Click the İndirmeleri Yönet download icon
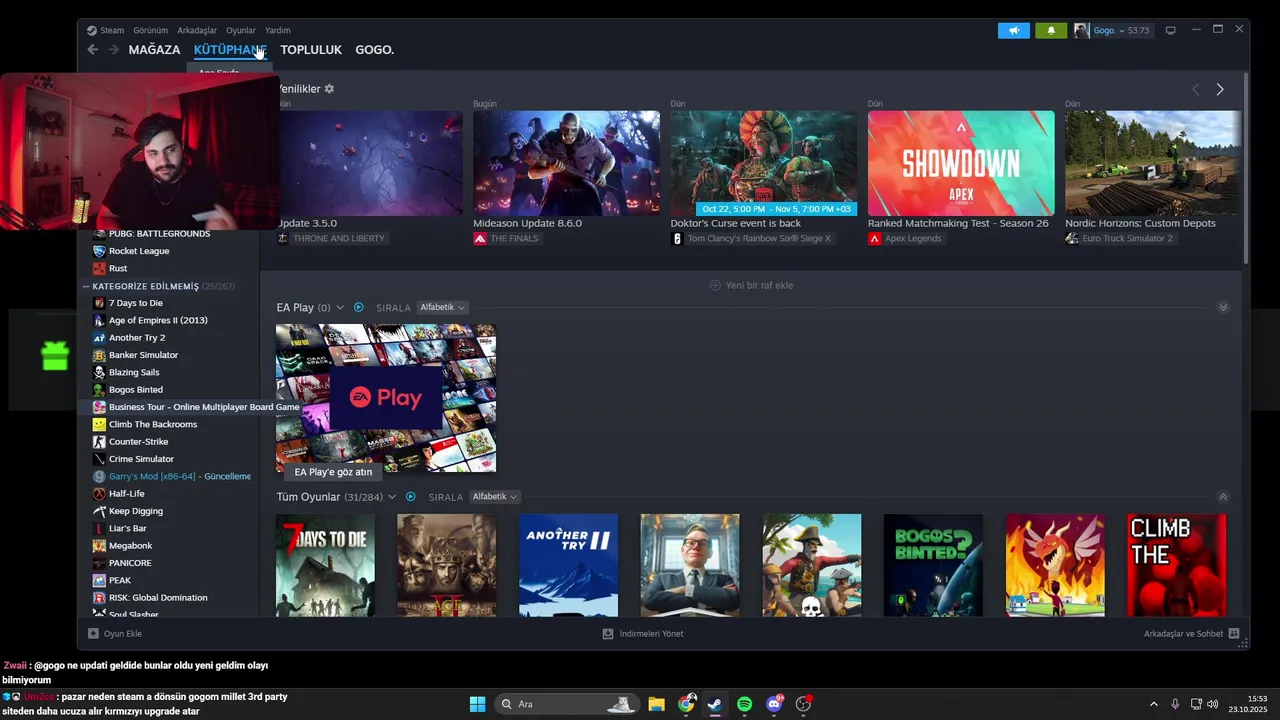The image size is (1280, 720). [608, 634]
